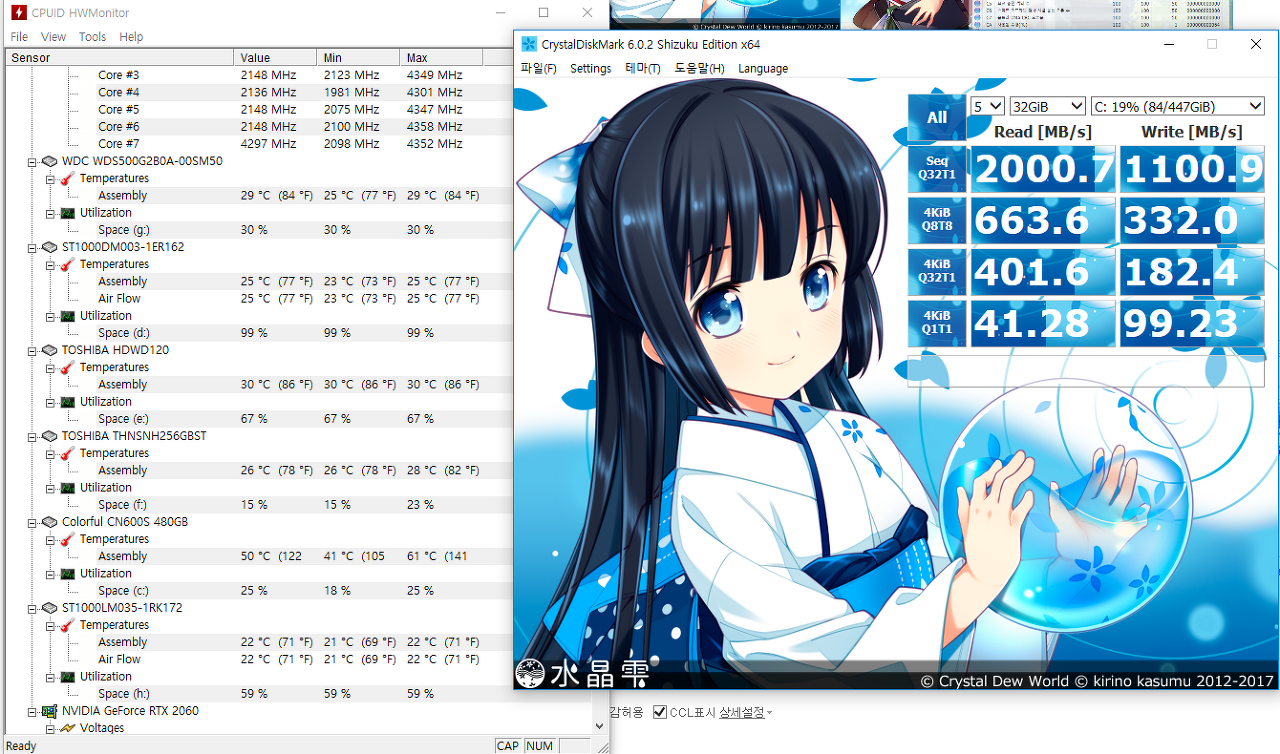Maximize the HWMonitor window
The image size is (1280, 754).
(543, 13)
